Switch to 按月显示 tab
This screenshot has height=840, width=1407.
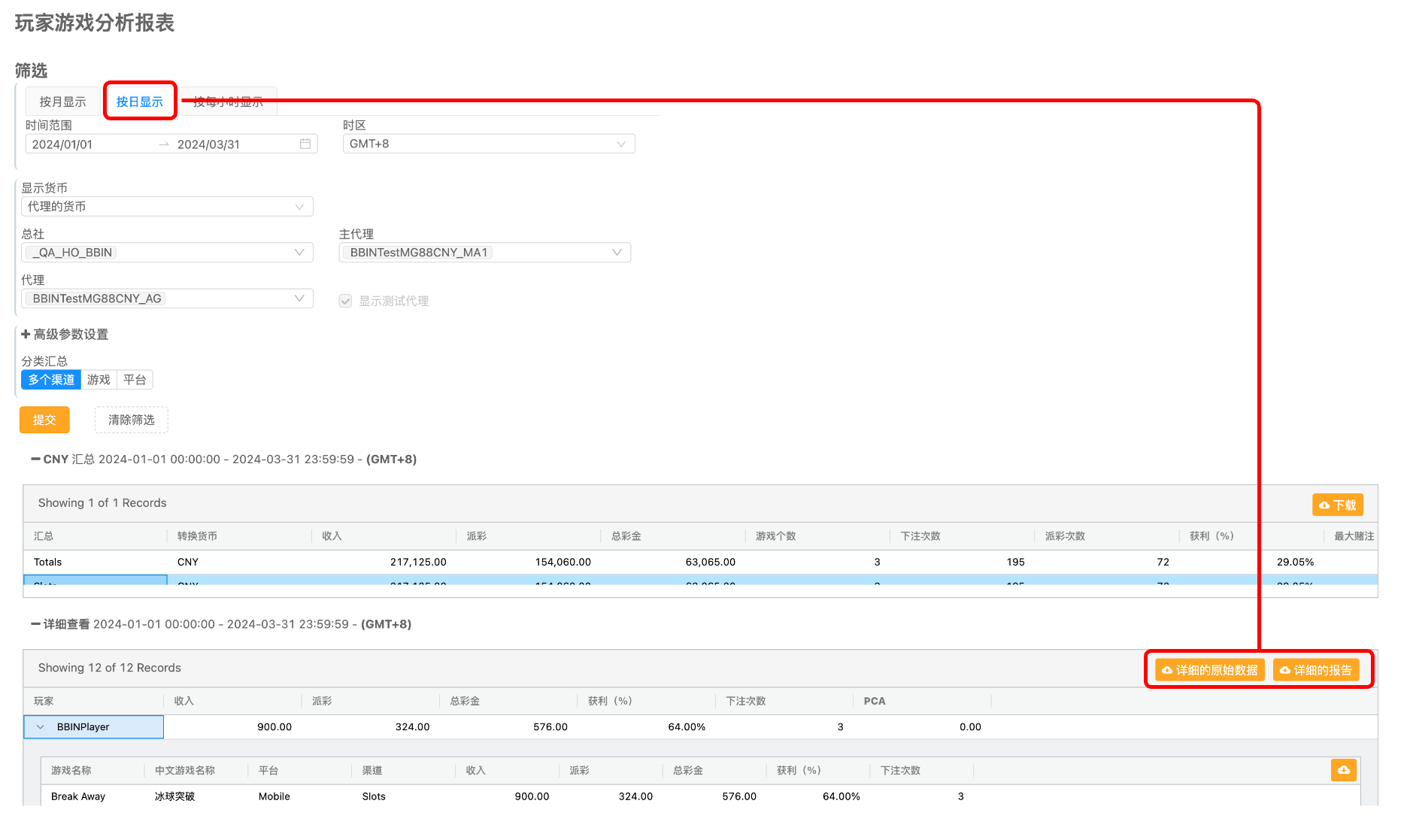pos(62,102)
